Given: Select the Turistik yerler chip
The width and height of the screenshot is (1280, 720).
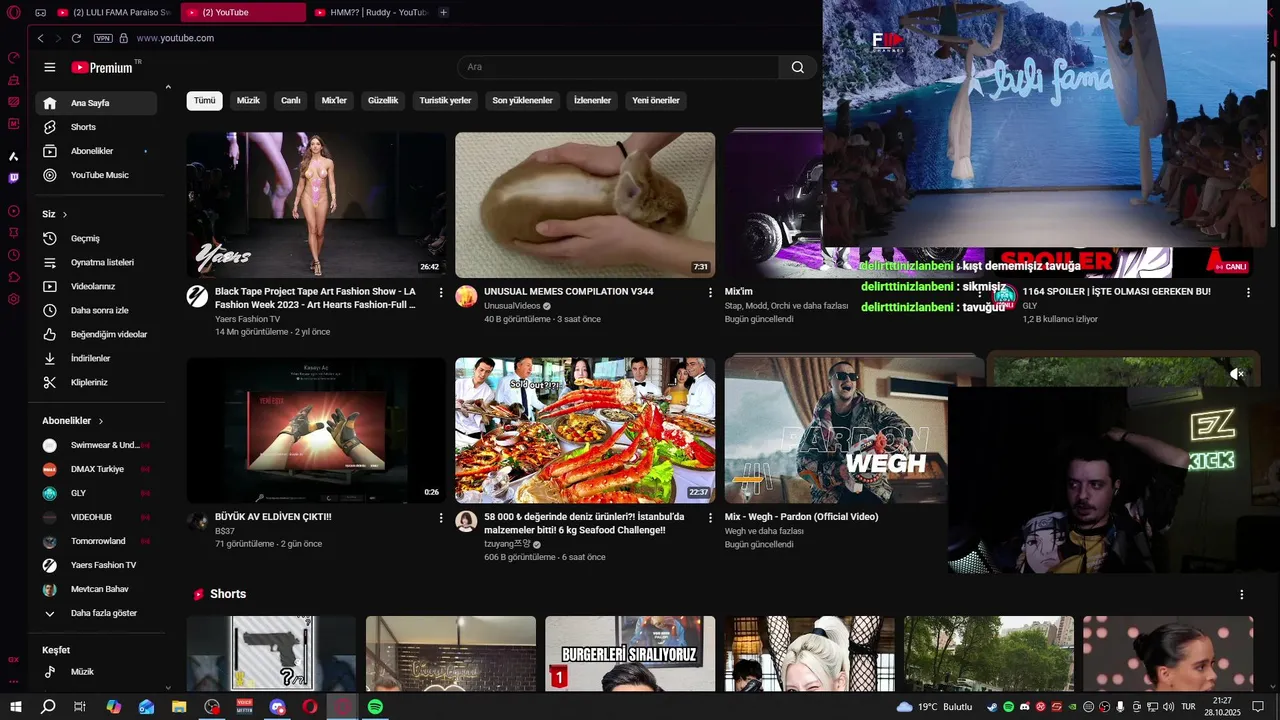Looking at the screenshot, I should pyautogui.click(x=445, y=100).
